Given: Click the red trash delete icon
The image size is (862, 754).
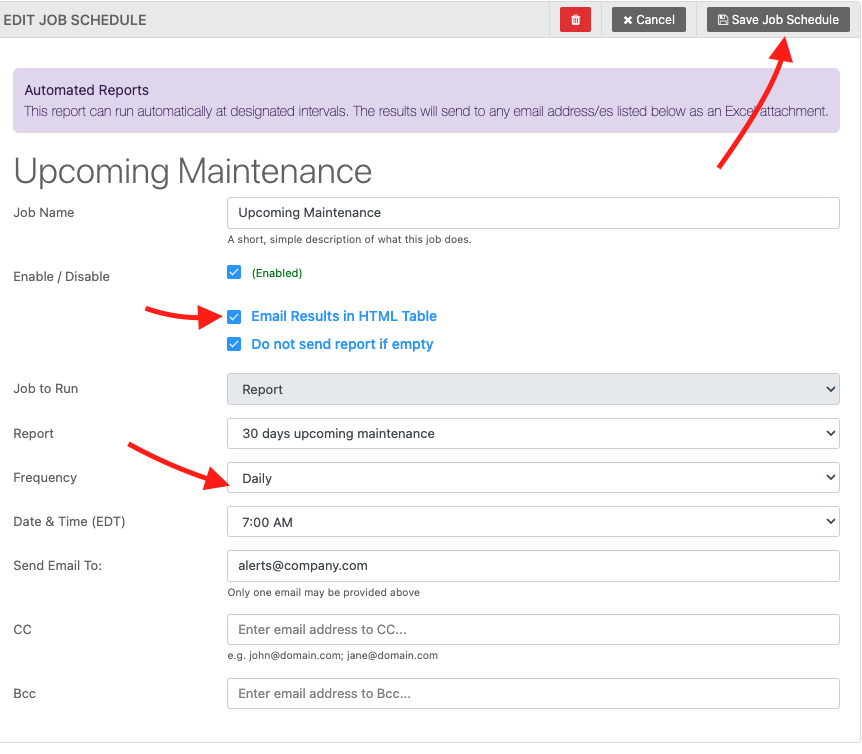Looking at the screenshot, I should (x=574, y=19).
